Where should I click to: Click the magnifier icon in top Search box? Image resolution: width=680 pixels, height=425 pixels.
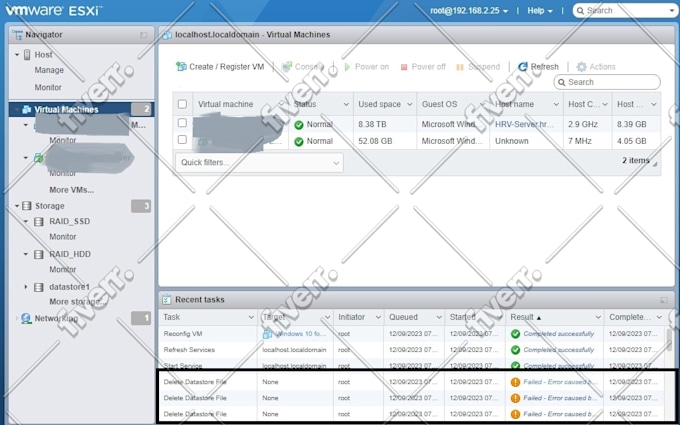[582, 10]
